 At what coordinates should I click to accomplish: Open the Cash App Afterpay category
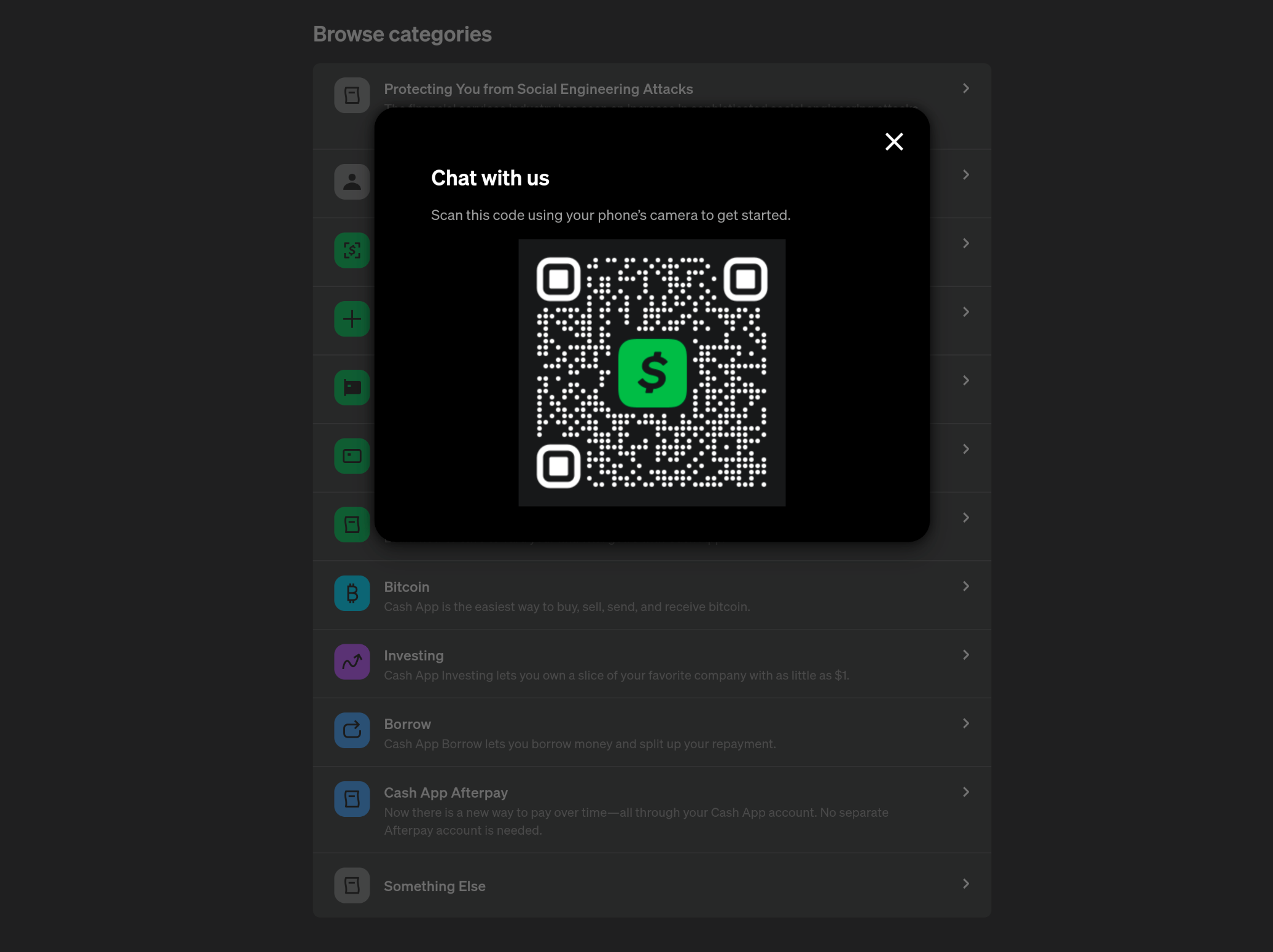point(446,793)
